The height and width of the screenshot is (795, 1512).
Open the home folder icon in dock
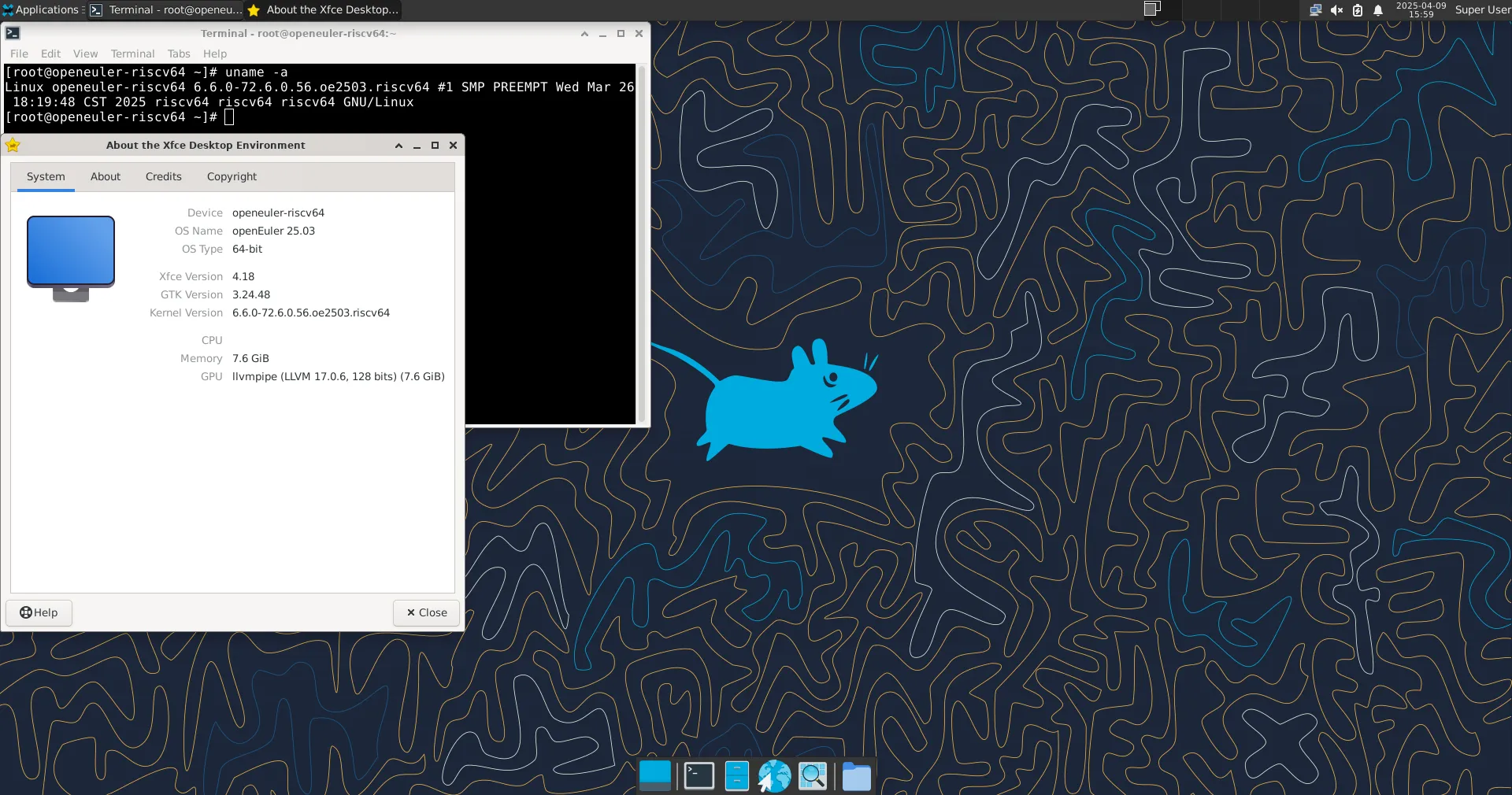pos(856,777)
